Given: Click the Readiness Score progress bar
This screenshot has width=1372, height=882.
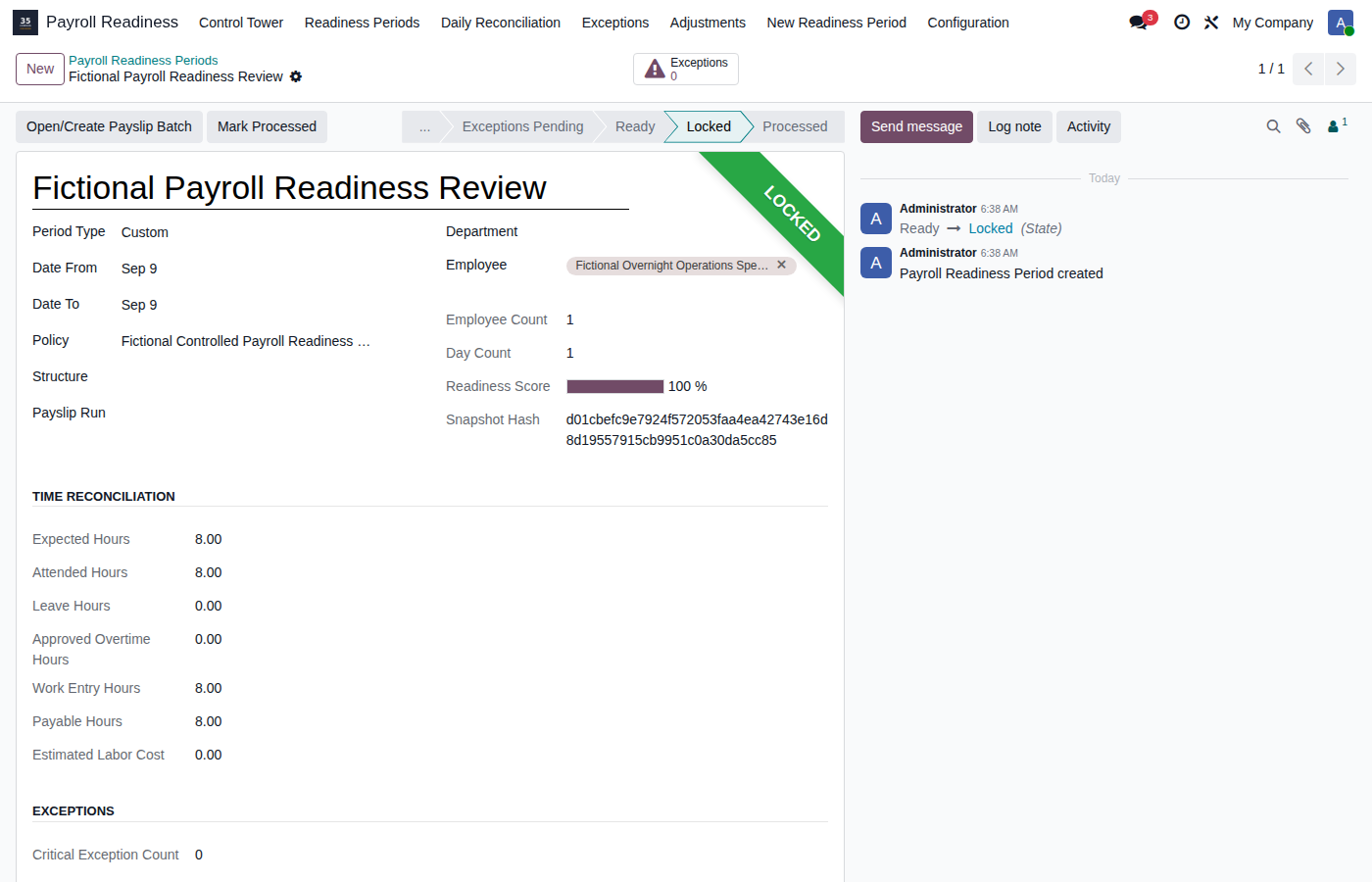Looking at the screenshot, I should (x=615, y=386).
